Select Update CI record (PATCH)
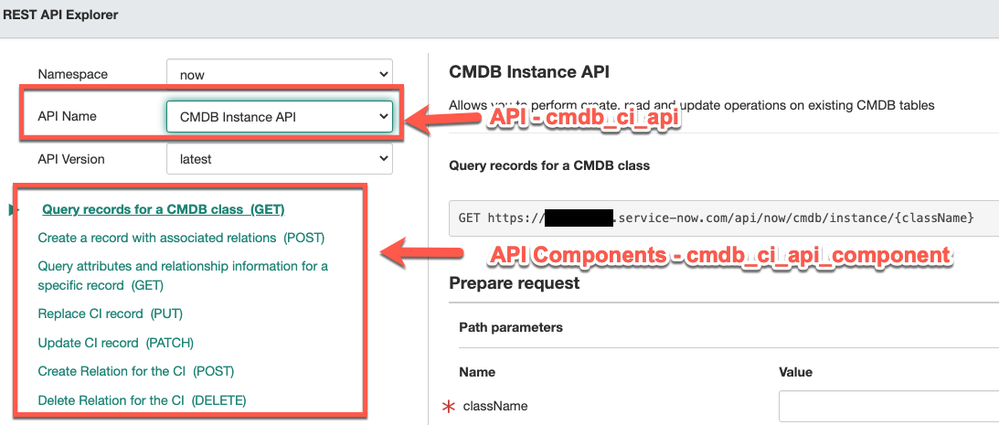 tap(115, 343)
